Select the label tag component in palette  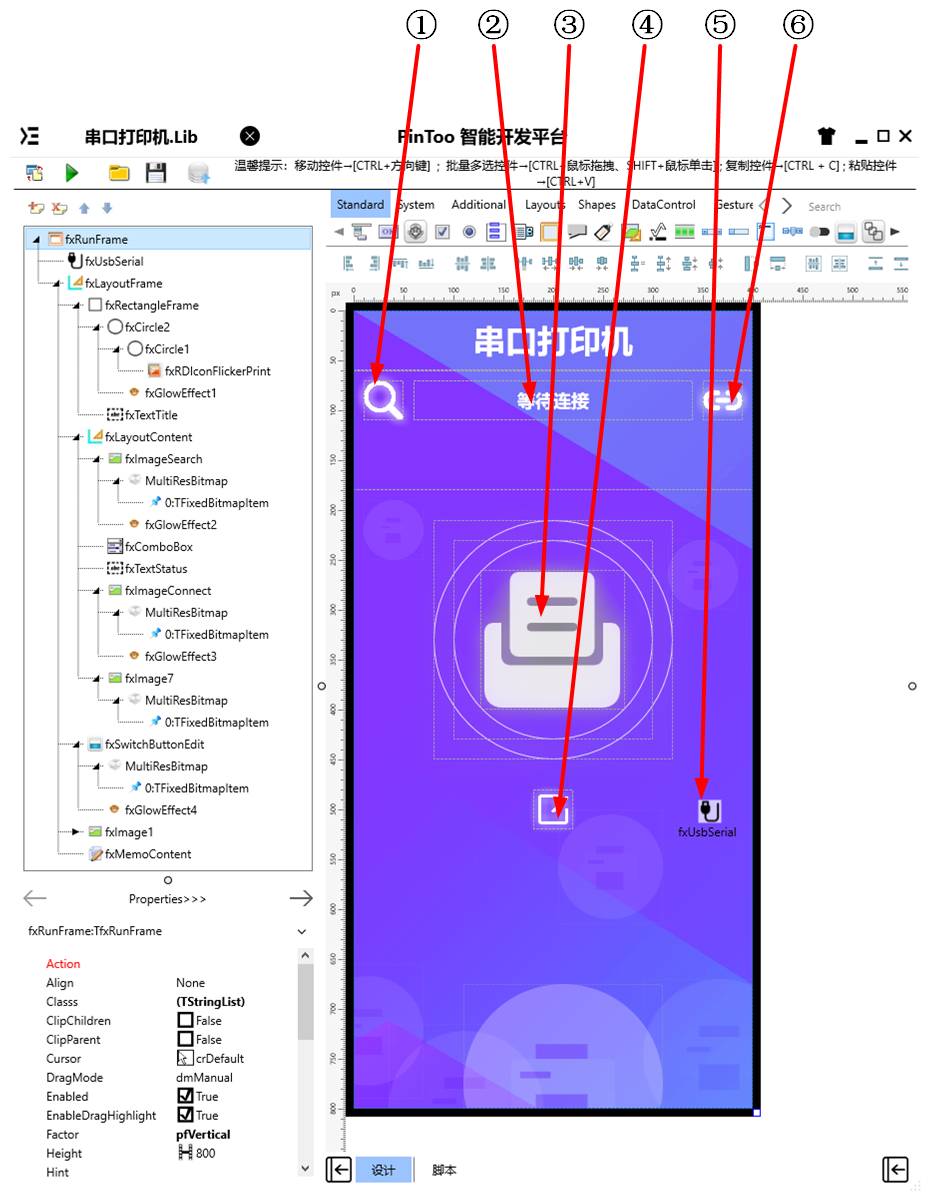pos(603,231)
